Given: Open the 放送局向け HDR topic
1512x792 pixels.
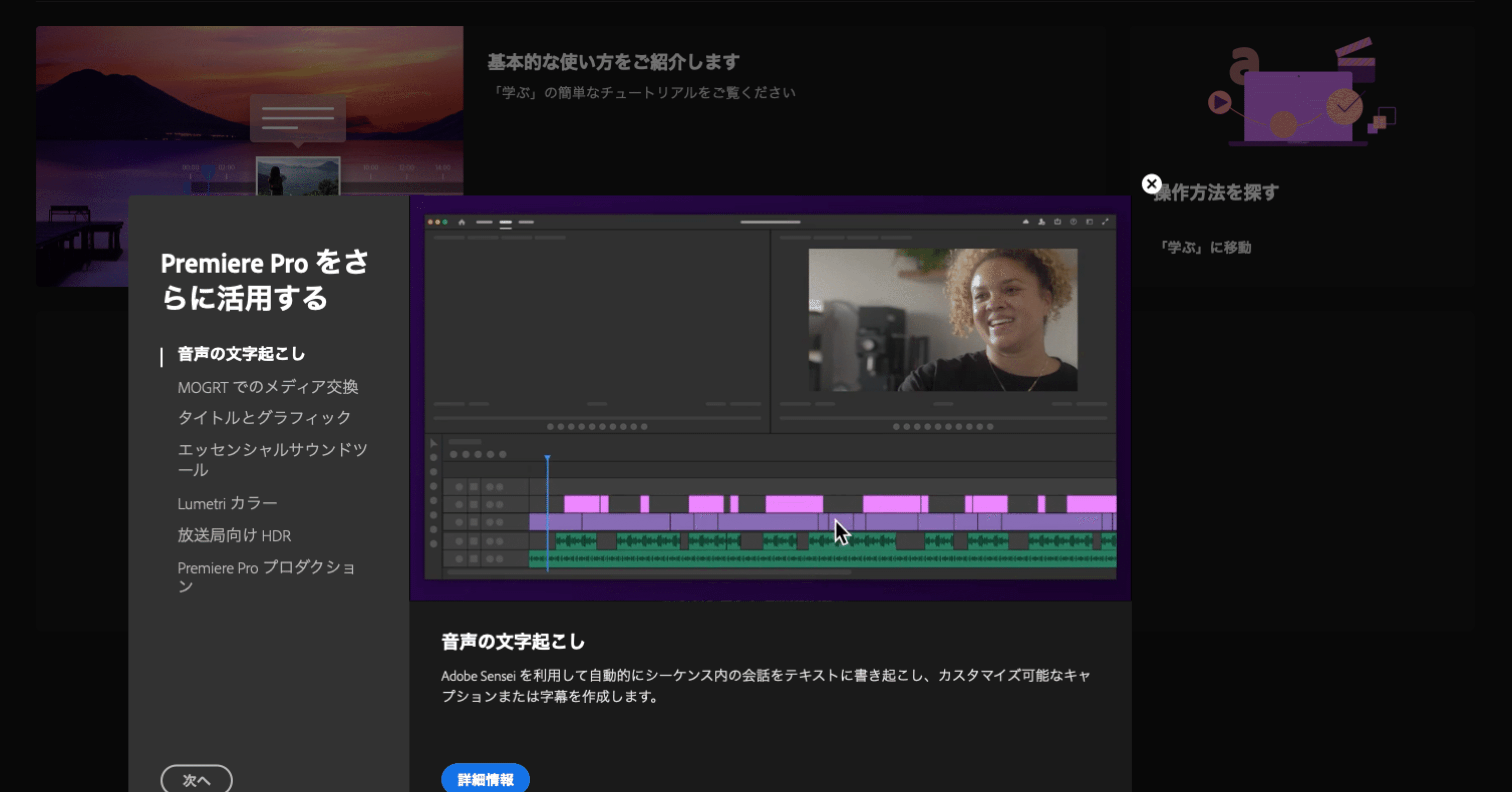Looking at the screenshot, I should (234, 535).
